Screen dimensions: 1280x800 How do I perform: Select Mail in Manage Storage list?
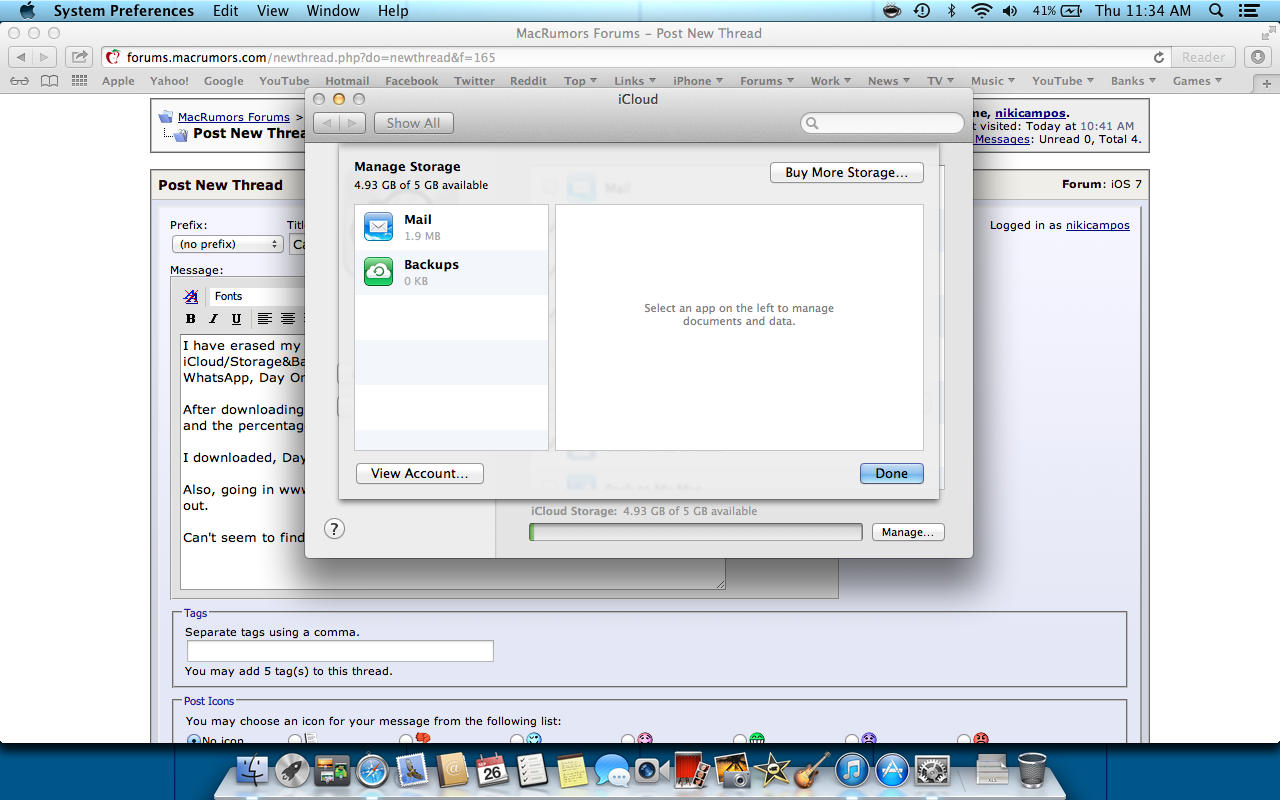coord(451,227)
